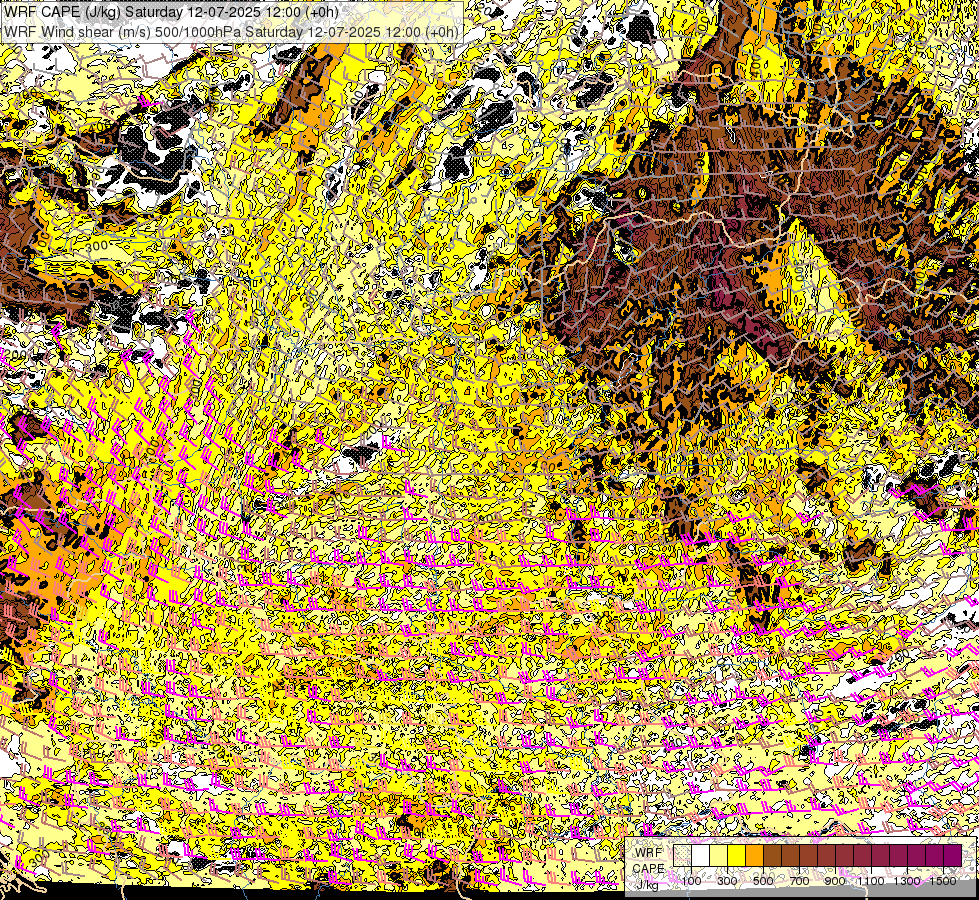The height and width of the screenshot is (900, 979).
Task: Click the J/kg unit label in legend
Action: pos(647,884)
